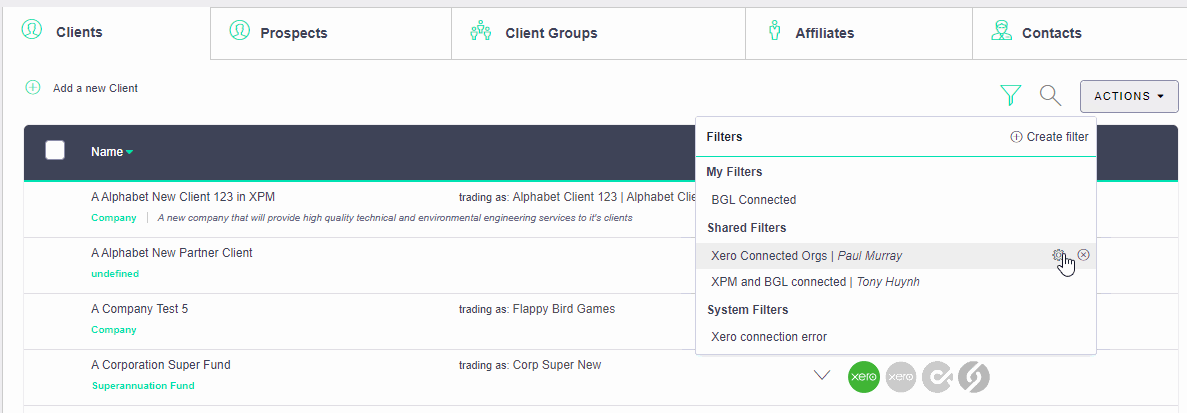1187x413 pixels.
Task: Expand the chevron in Corporation Super Fund row
Action: [821, 375]
